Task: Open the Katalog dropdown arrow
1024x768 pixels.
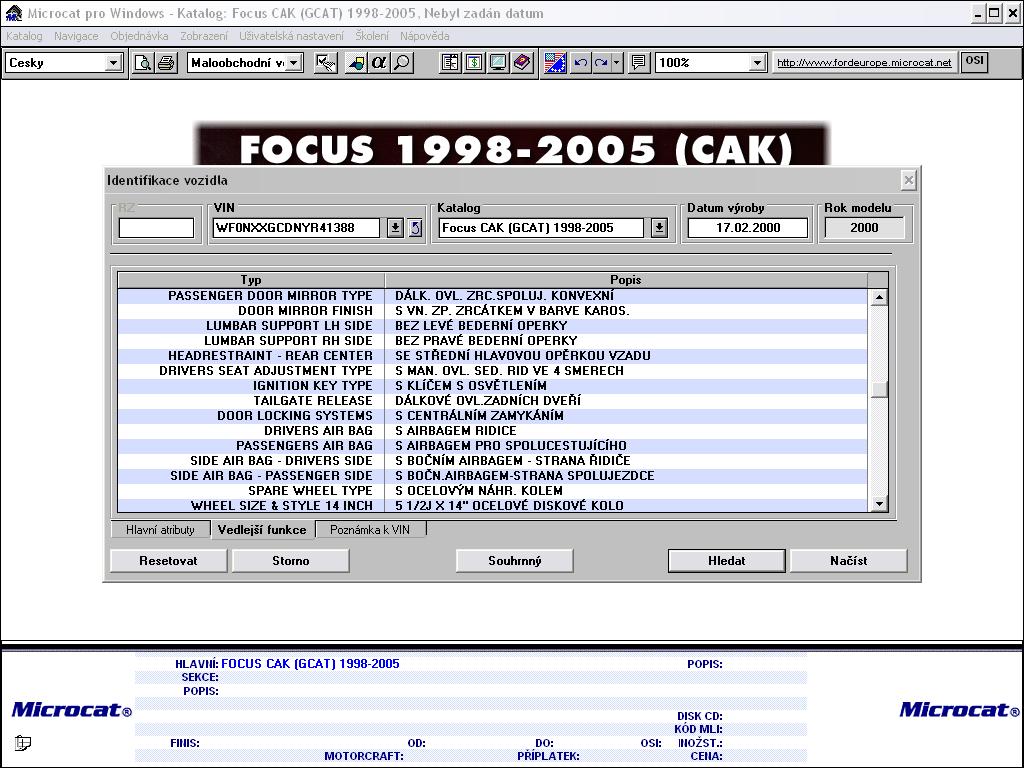Action: 659,228
